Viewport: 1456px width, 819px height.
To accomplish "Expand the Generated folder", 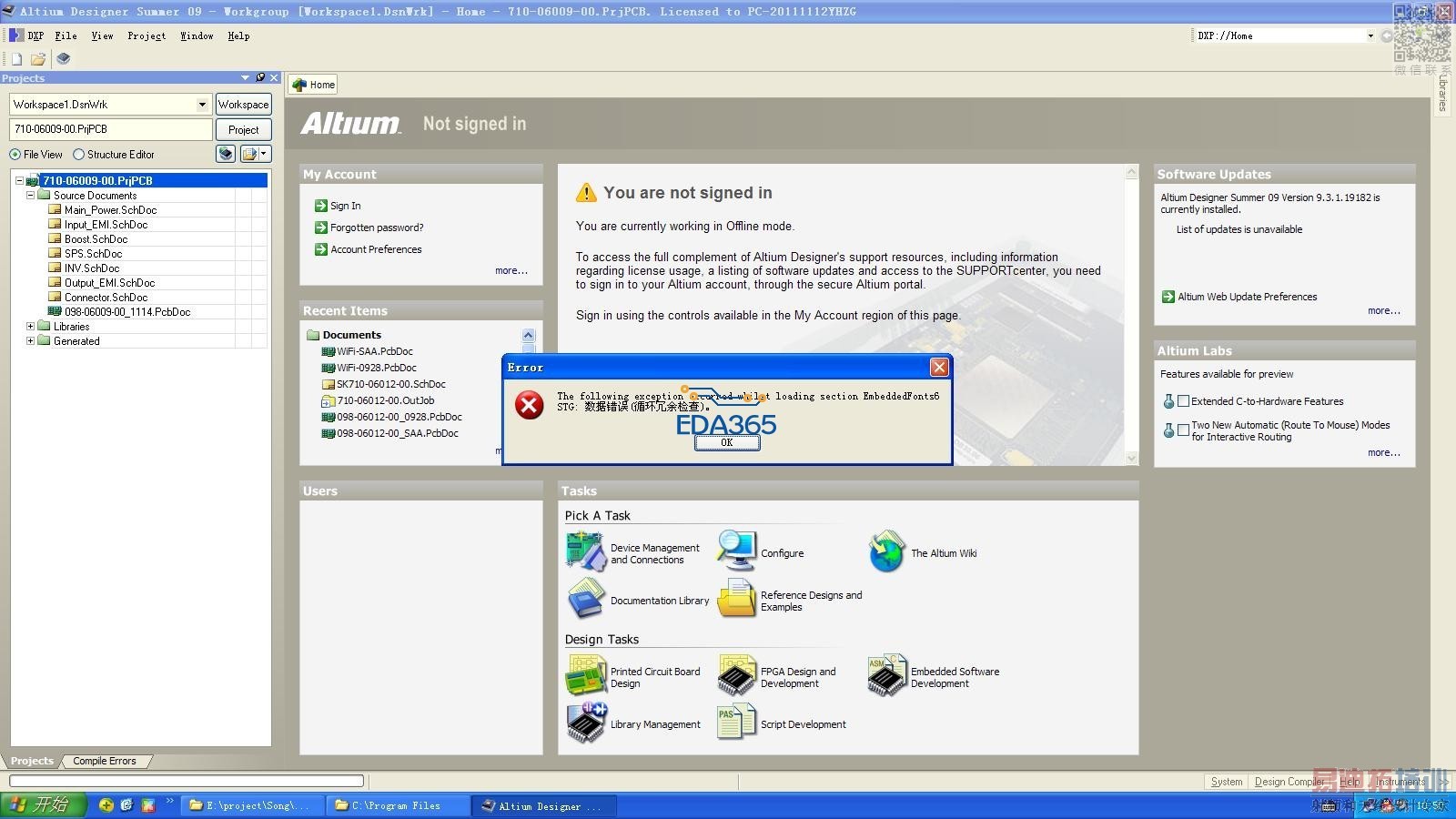I will [x=30, y=340].
